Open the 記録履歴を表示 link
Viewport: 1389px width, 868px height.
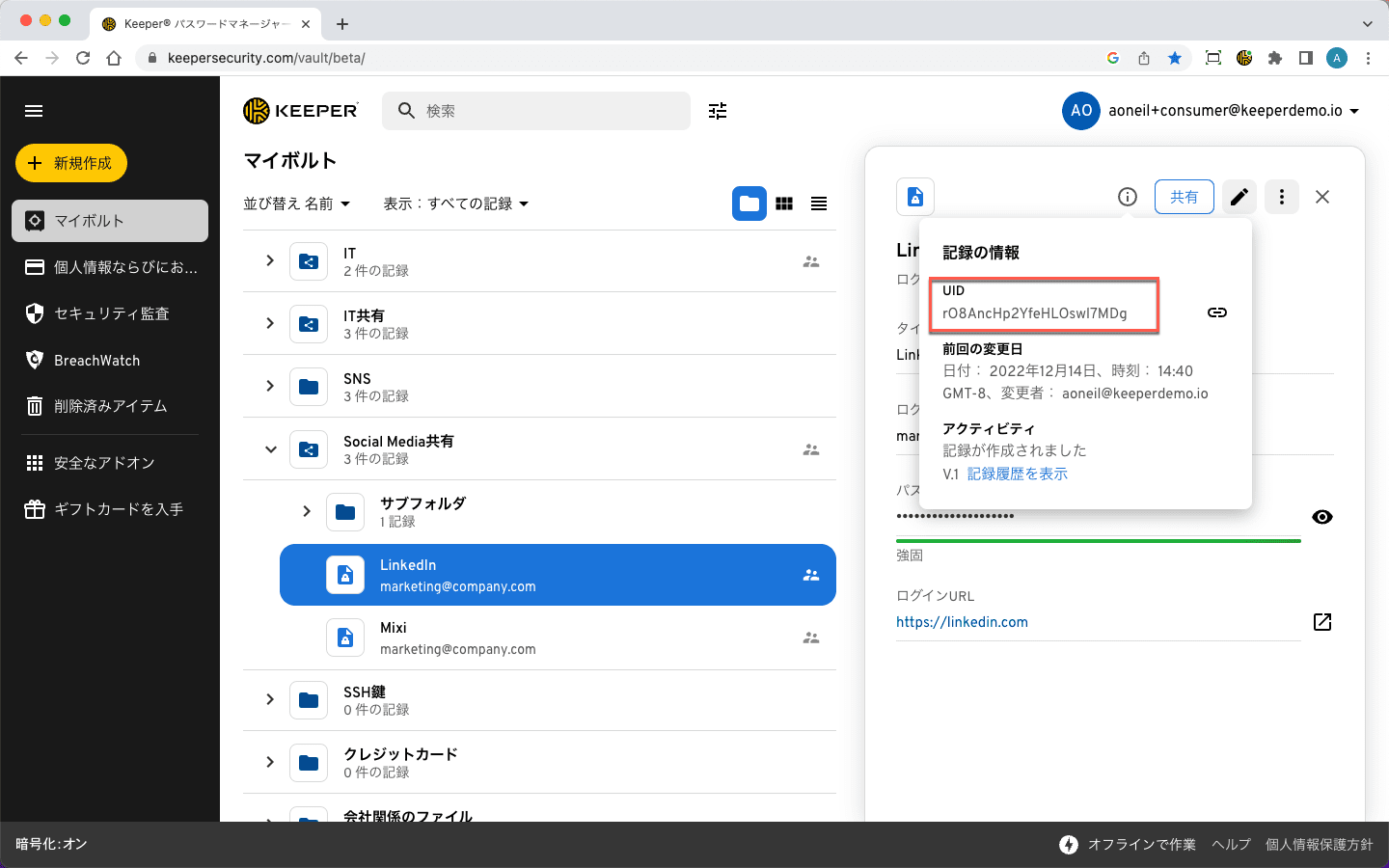point(1017,474)
